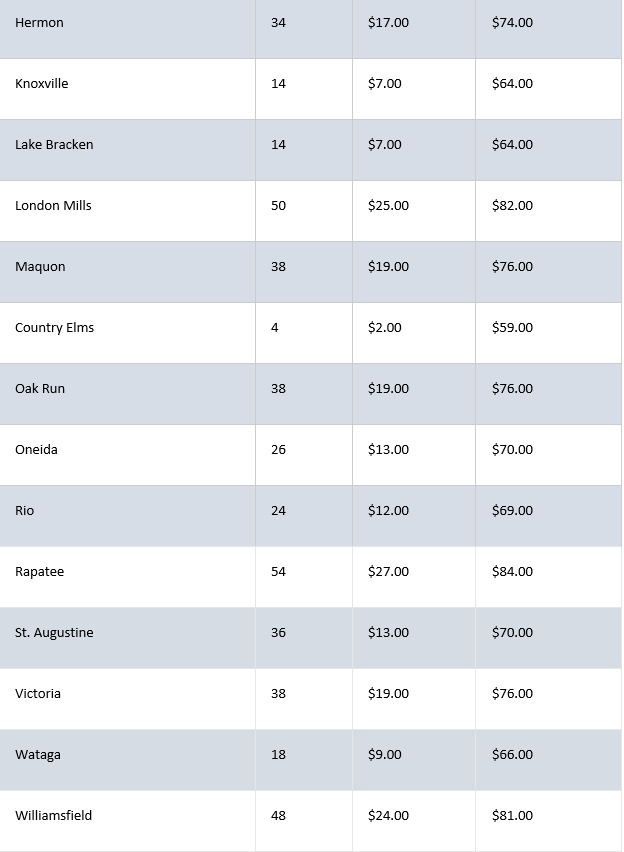This screenshot has width=624, height=852.
Task: Select the Oneida mileage value 26
Action: click(278, 450)
